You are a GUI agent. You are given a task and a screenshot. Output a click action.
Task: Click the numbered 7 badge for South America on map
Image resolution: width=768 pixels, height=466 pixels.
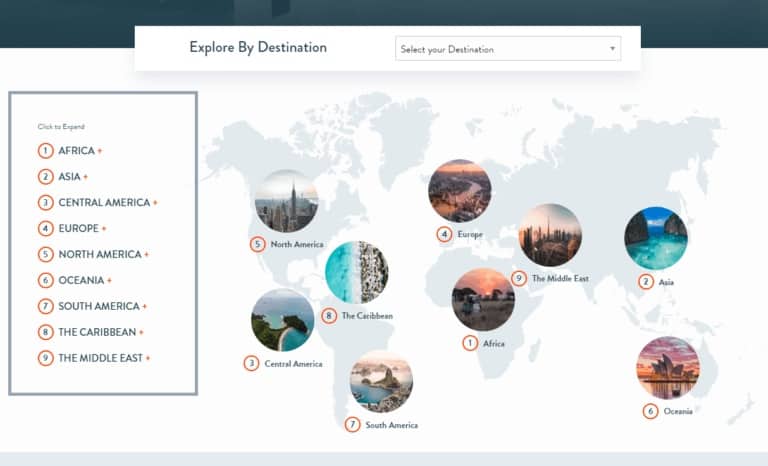(352, 424)
